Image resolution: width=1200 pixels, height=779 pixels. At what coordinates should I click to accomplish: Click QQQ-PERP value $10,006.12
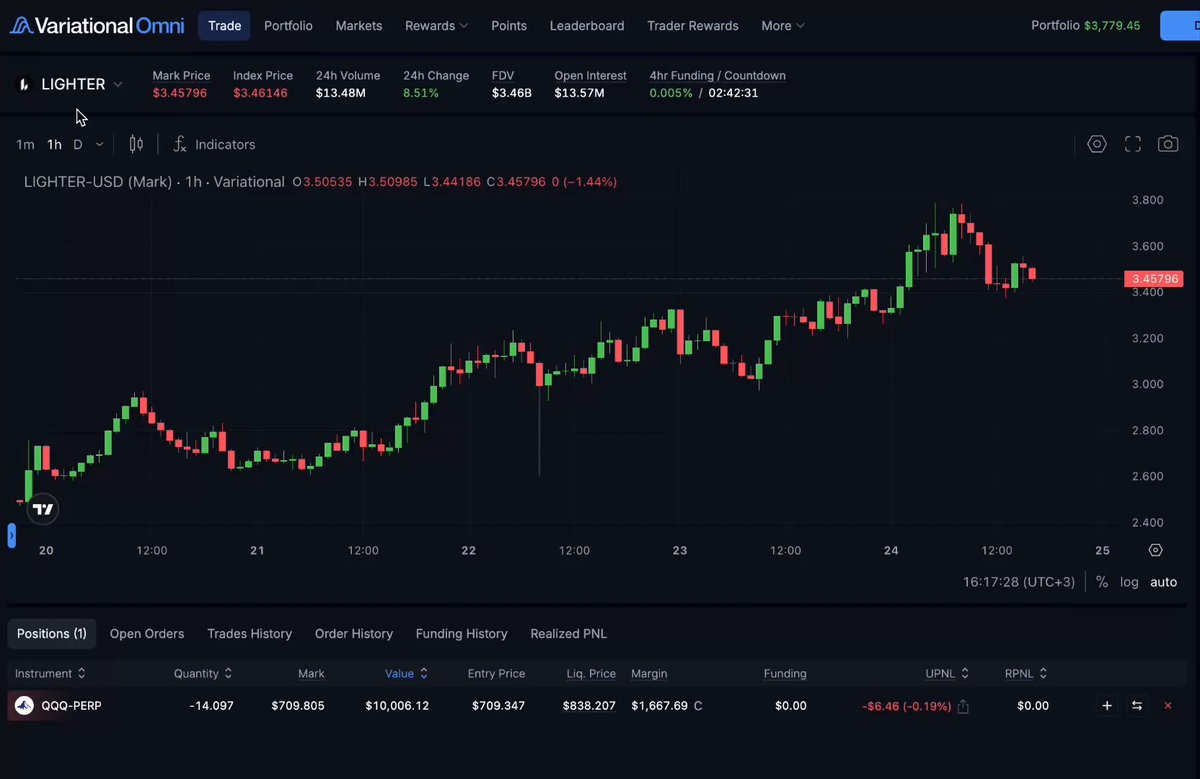pos(397,706)
